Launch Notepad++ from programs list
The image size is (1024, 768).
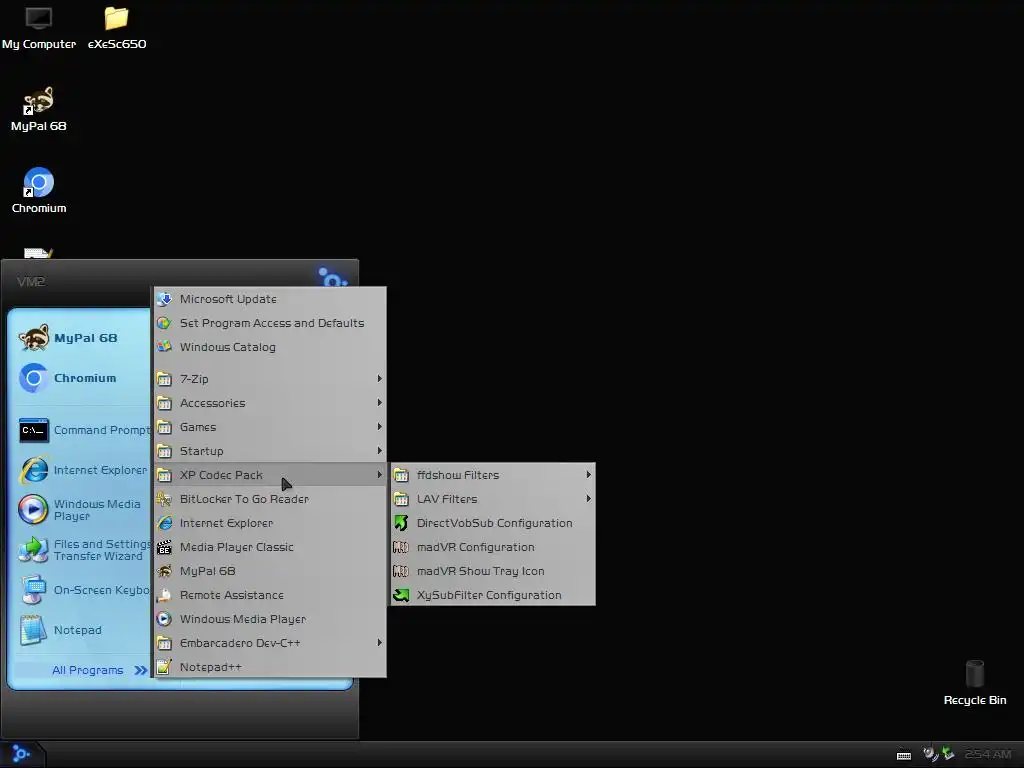coord(270,667)
